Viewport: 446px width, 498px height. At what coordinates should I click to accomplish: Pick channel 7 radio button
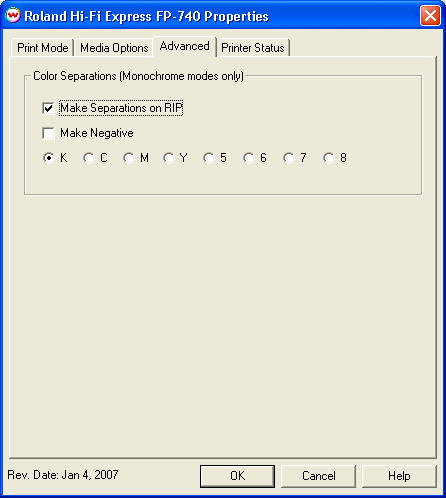click(289, 158)
